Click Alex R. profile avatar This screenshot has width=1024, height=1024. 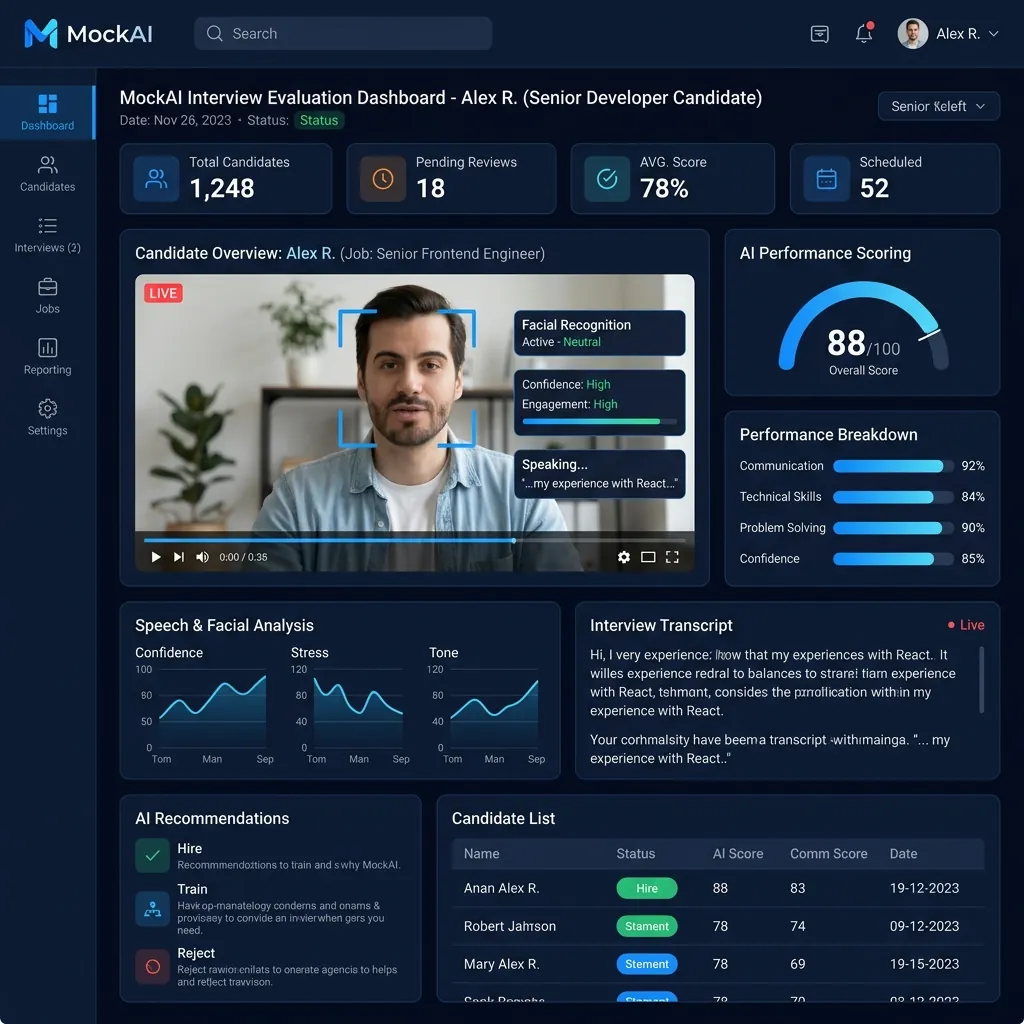912,33
